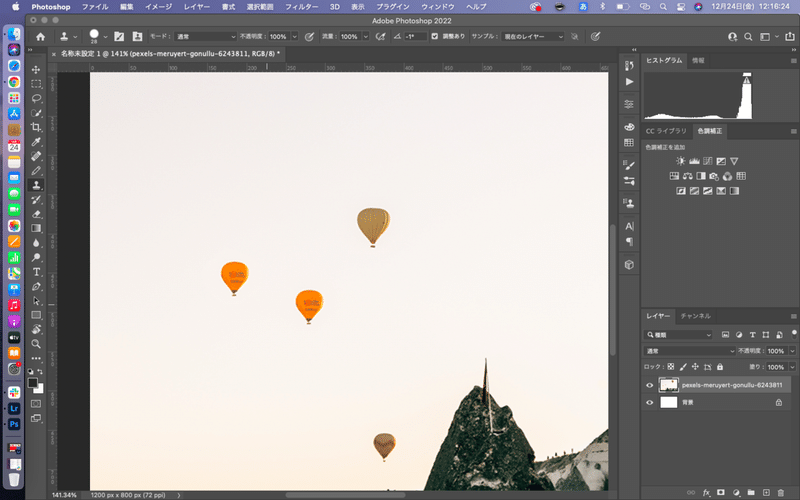Select the Zoom tool in toolbox

click(36, 344)
